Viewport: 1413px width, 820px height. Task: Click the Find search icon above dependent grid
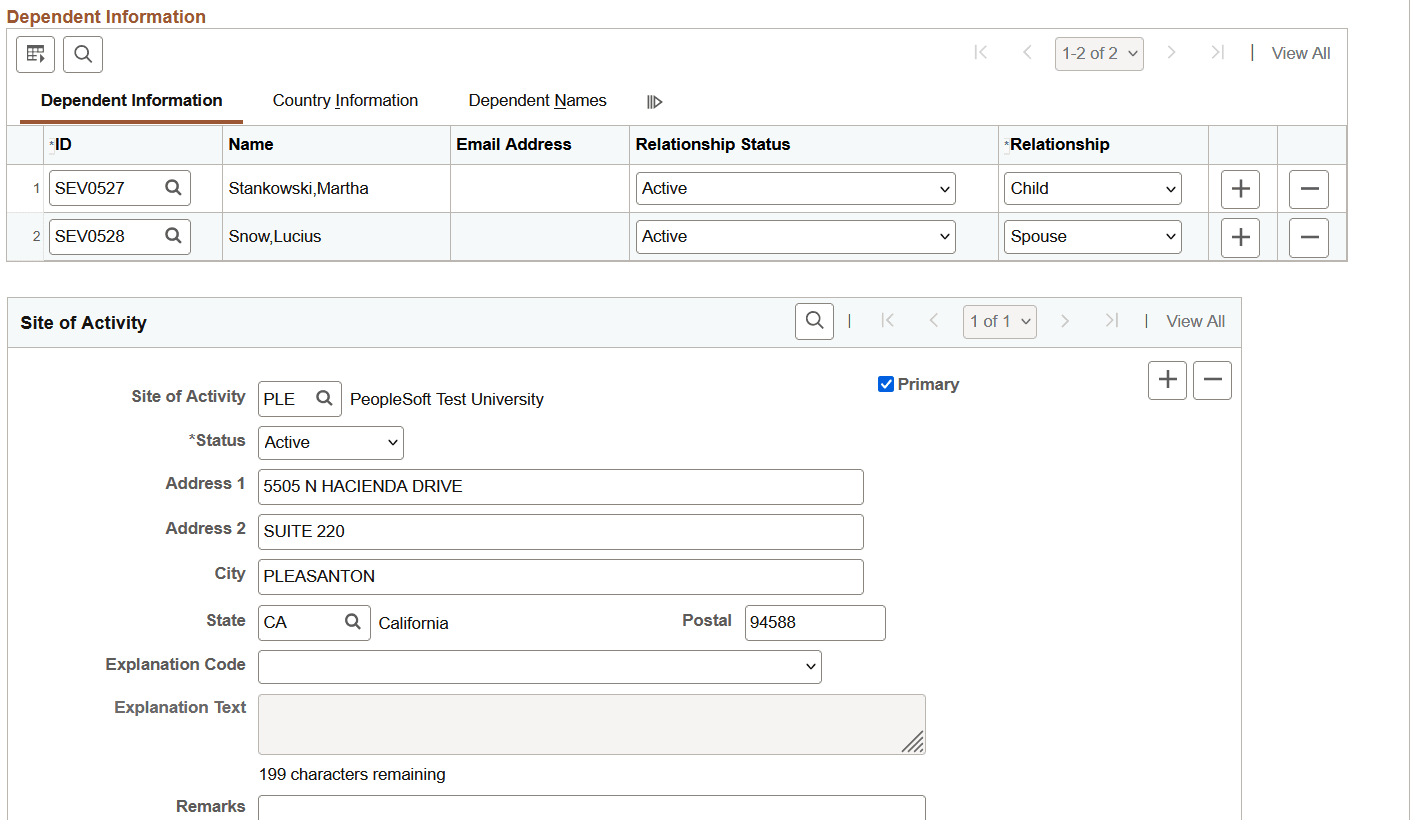[x=83, y=54]
